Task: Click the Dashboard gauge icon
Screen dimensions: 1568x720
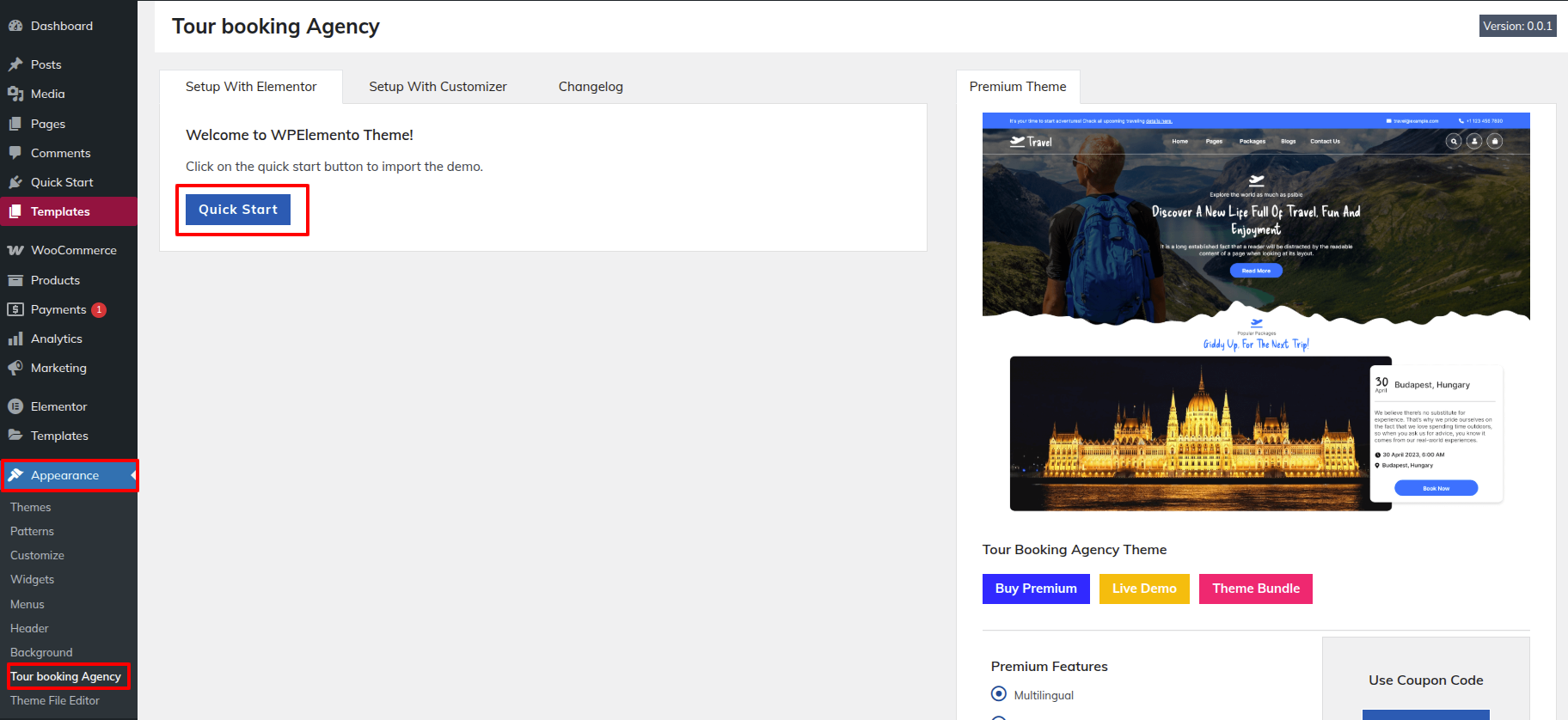Action: [x=15, y=26]
